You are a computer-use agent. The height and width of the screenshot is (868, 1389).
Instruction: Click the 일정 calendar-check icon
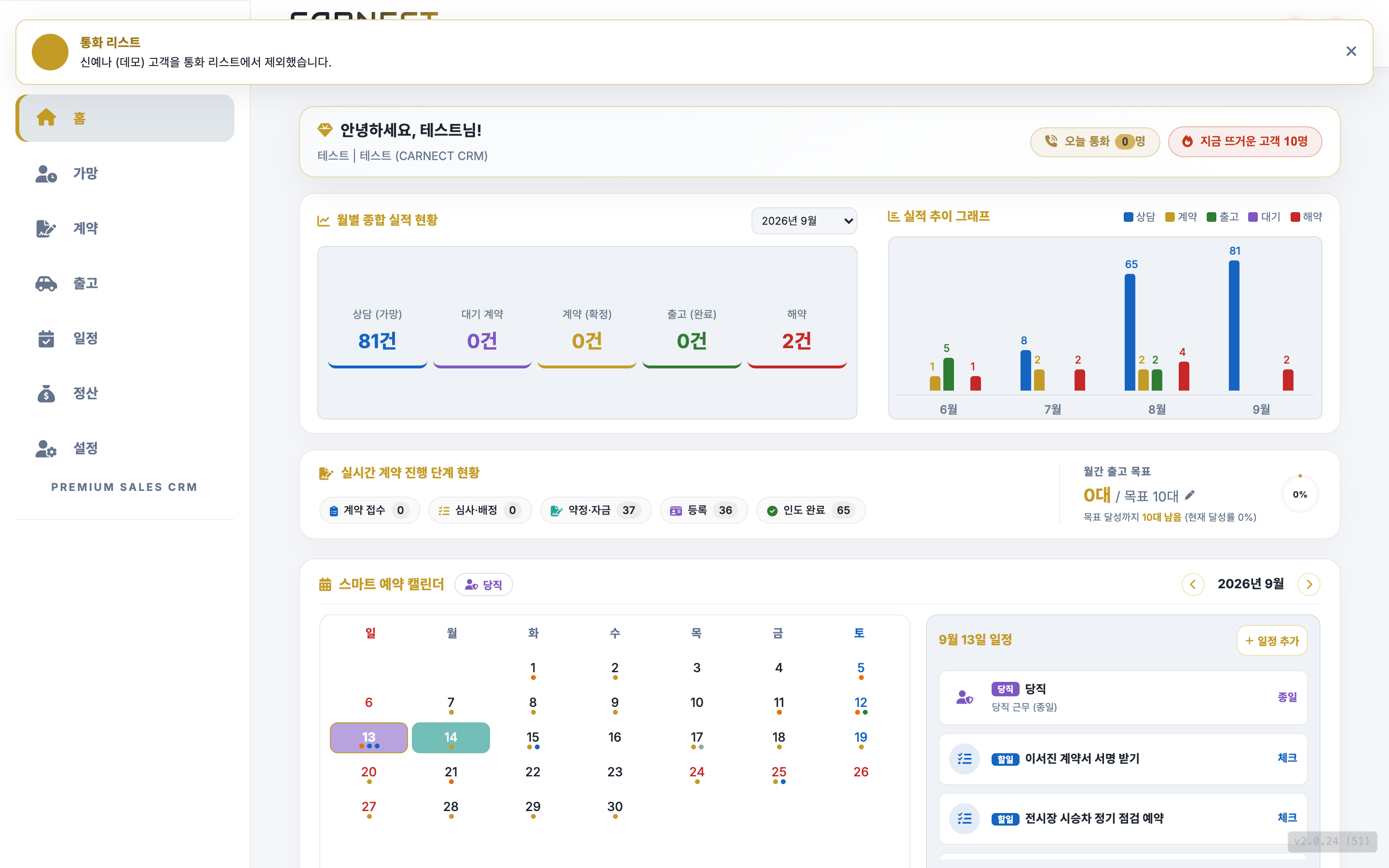pos(46,339)
